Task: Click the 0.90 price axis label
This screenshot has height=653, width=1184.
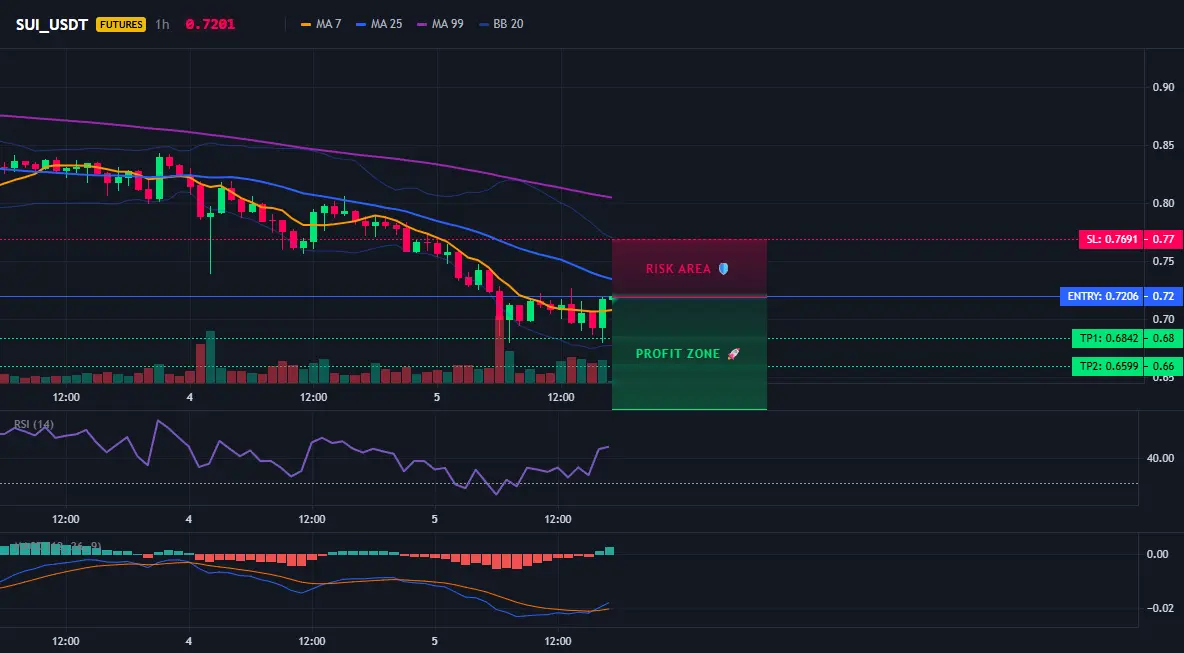Action: click(x=1163, y=87)
